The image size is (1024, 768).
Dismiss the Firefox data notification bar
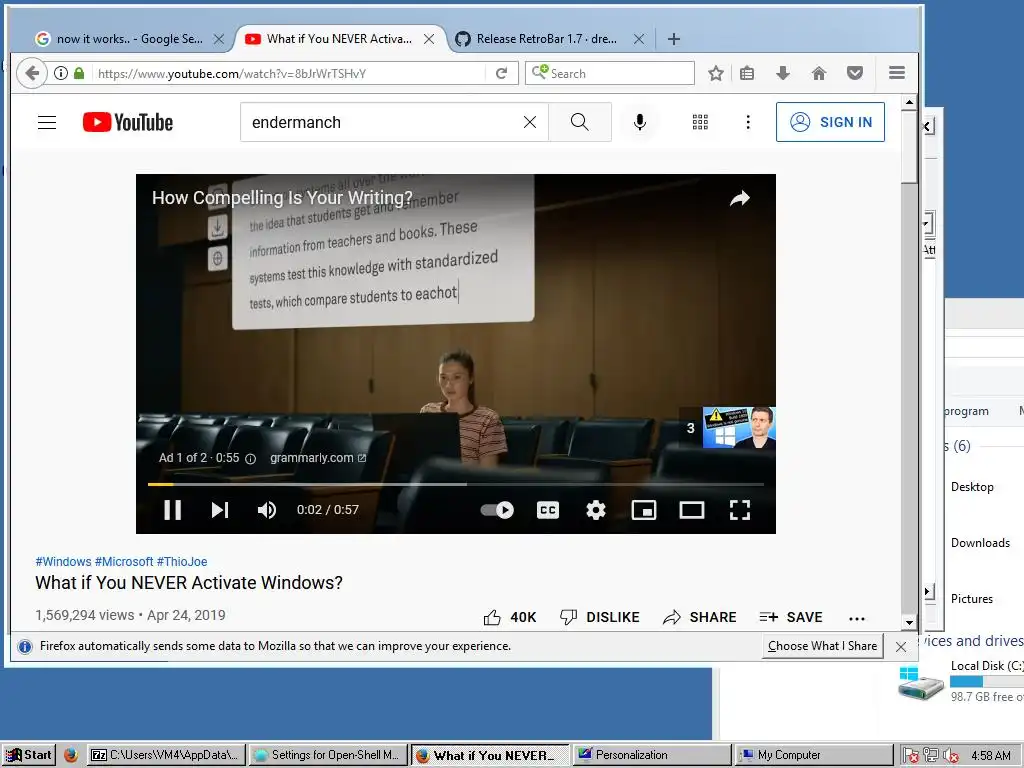point(901,647)
